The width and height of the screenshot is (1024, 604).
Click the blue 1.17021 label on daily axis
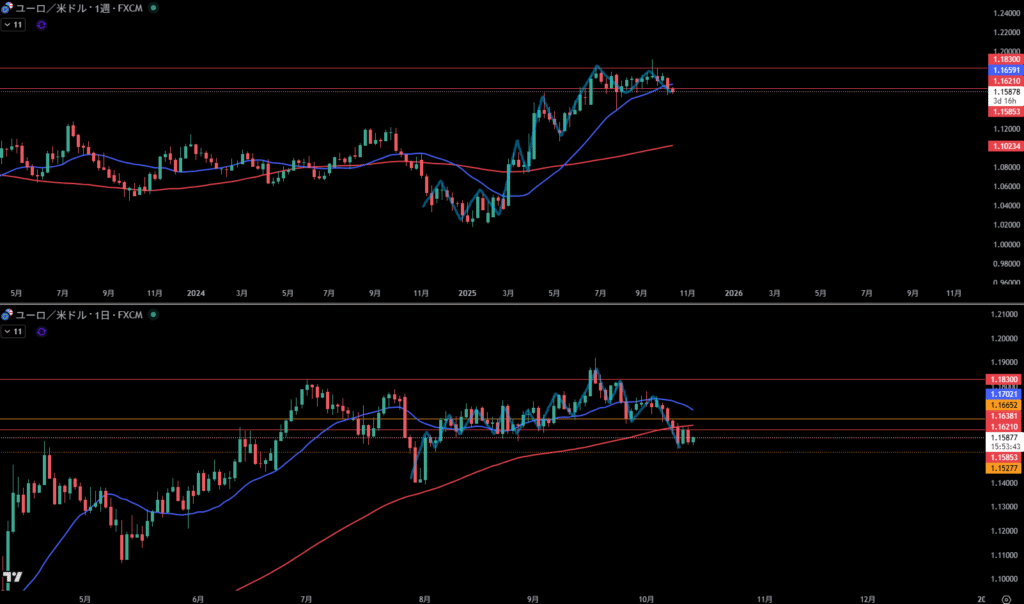click(x=1004, y=394)
